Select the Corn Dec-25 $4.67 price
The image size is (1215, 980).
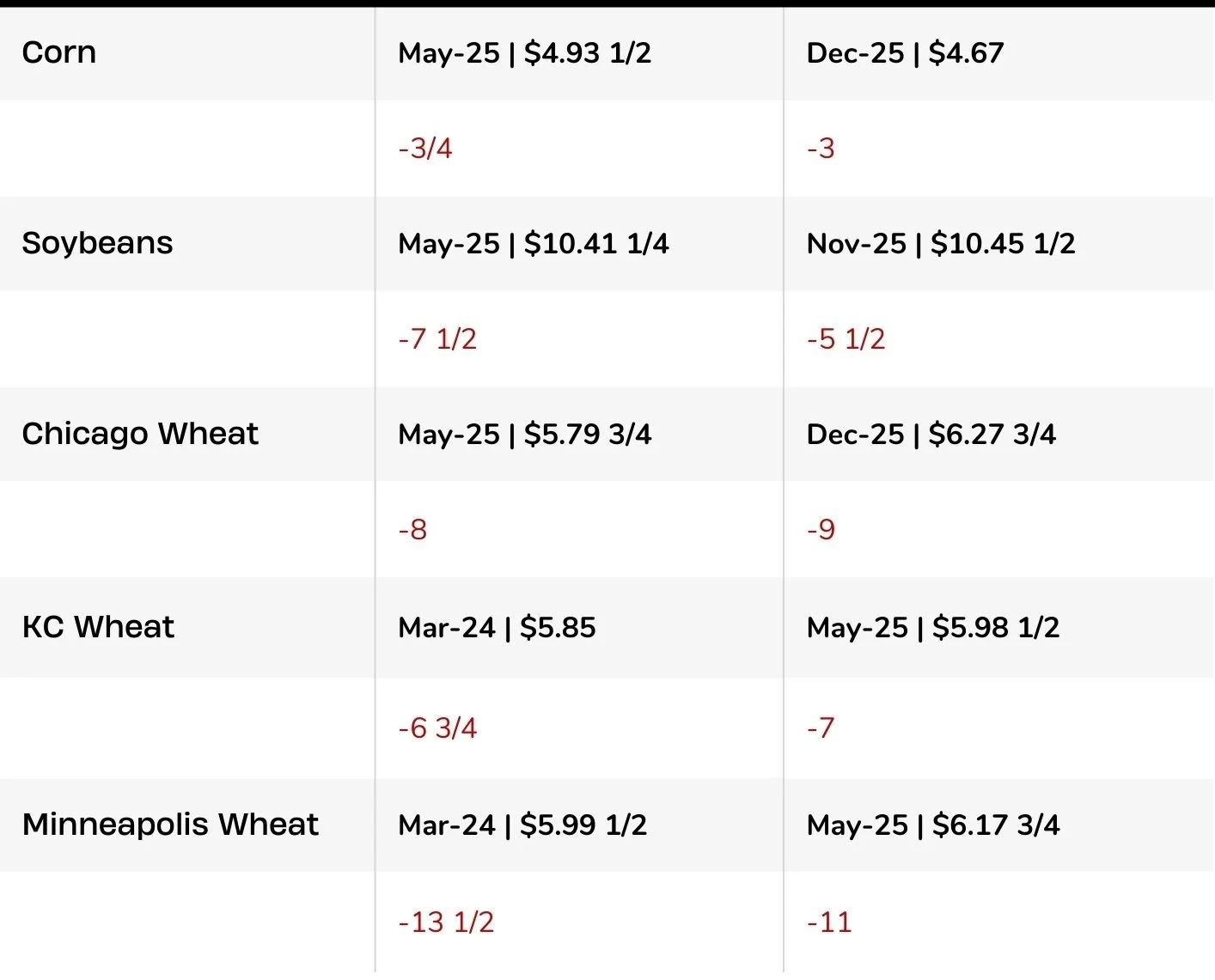tap(906, 53)
